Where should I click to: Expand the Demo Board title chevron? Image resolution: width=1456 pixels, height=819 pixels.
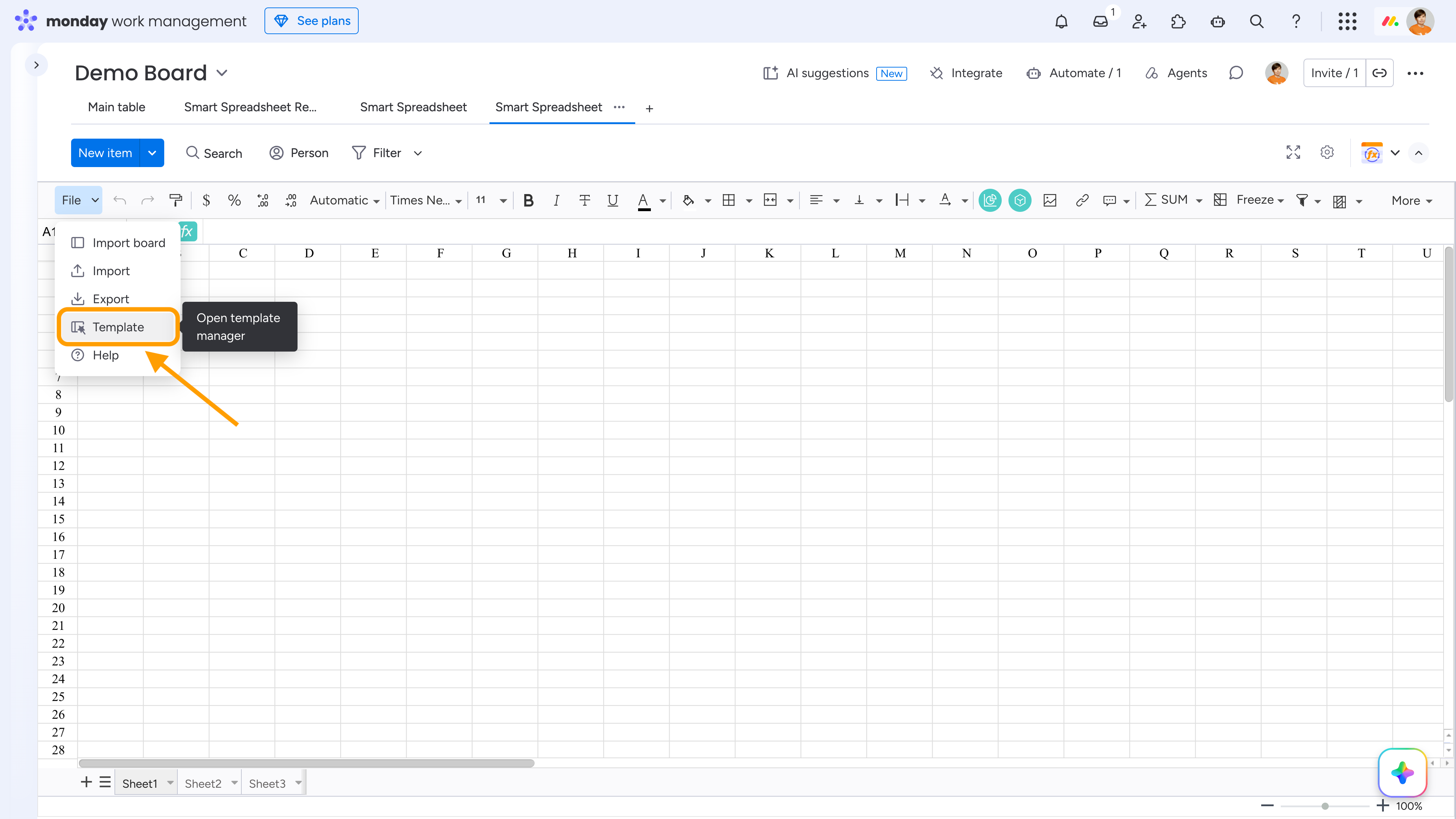(221, 73)
